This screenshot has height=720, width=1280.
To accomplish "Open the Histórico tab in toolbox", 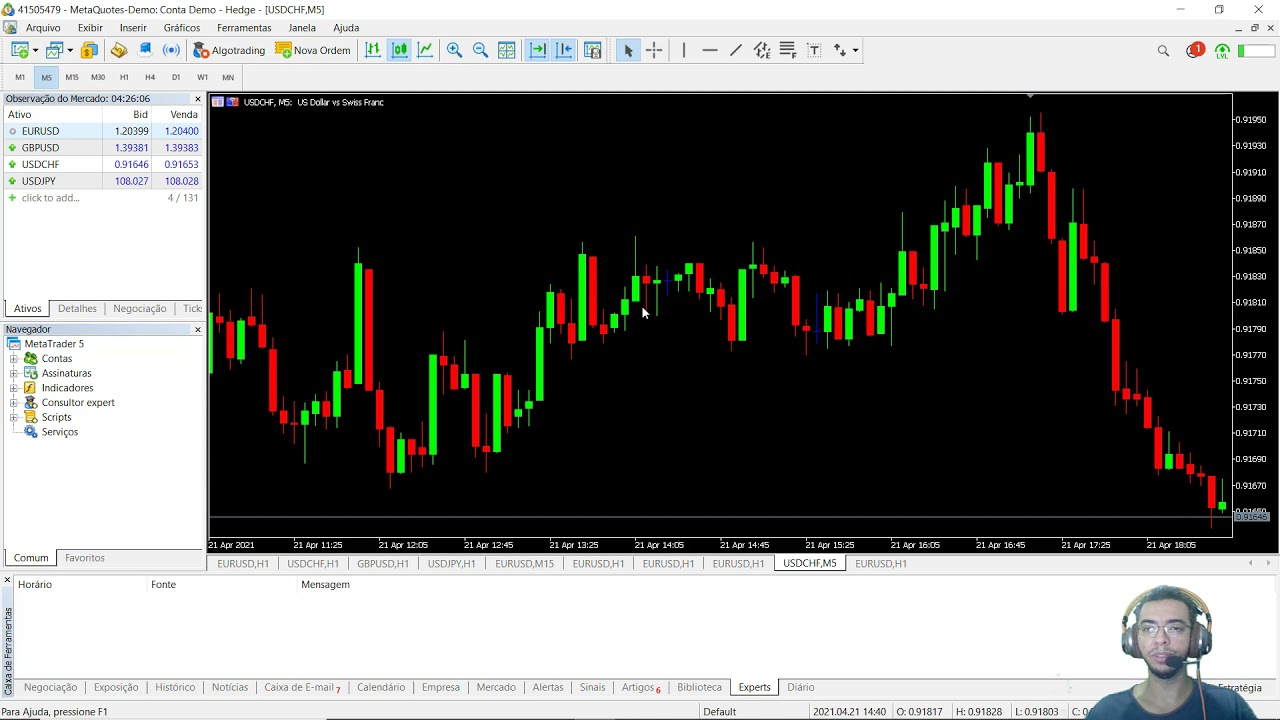I will (175, 688).
